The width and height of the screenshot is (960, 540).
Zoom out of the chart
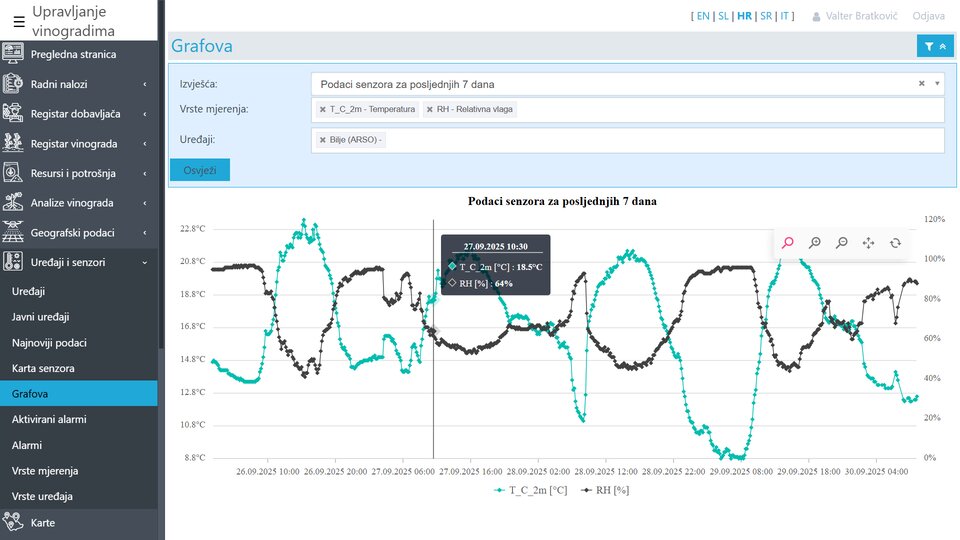842,243
